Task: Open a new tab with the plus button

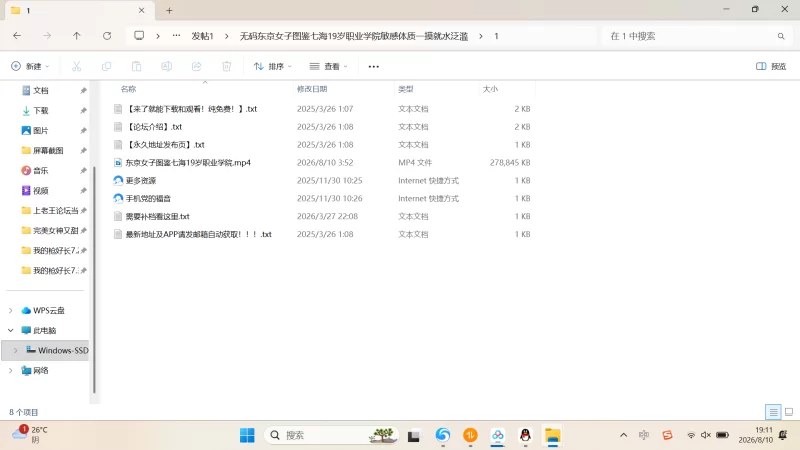Action: (169, 10)
